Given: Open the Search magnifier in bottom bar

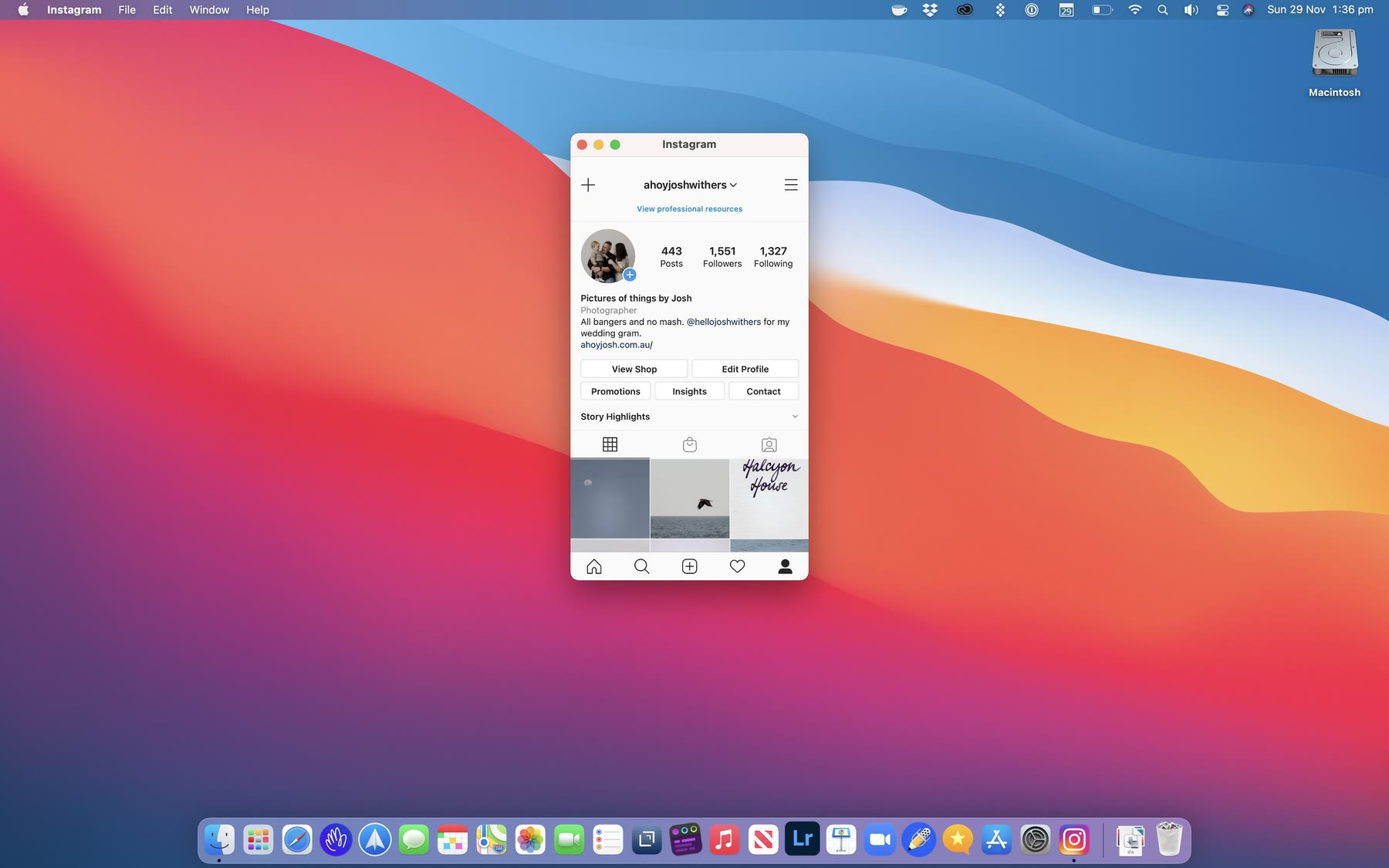Looking at the screenshot, I should point(641,566).
